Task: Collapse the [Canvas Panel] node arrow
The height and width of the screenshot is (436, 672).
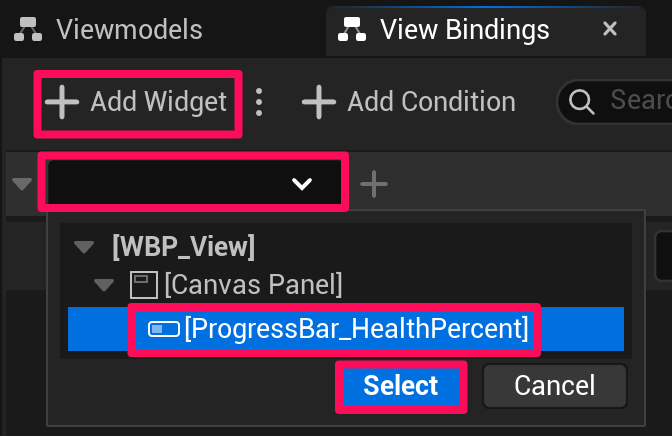Action: (105, 285)
